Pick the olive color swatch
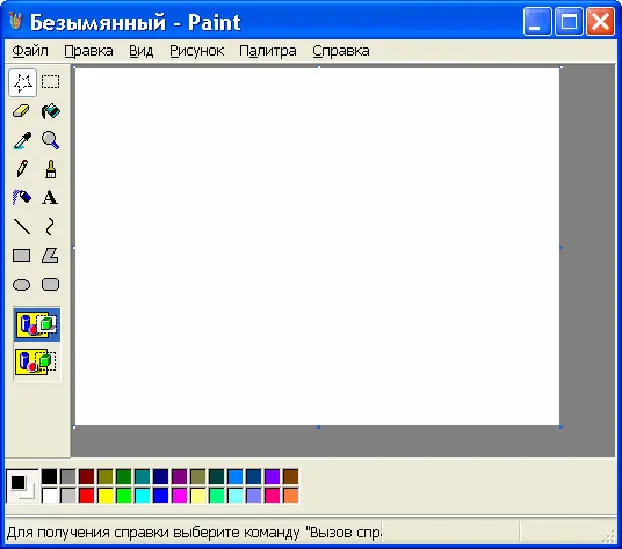 coord(105,476)
